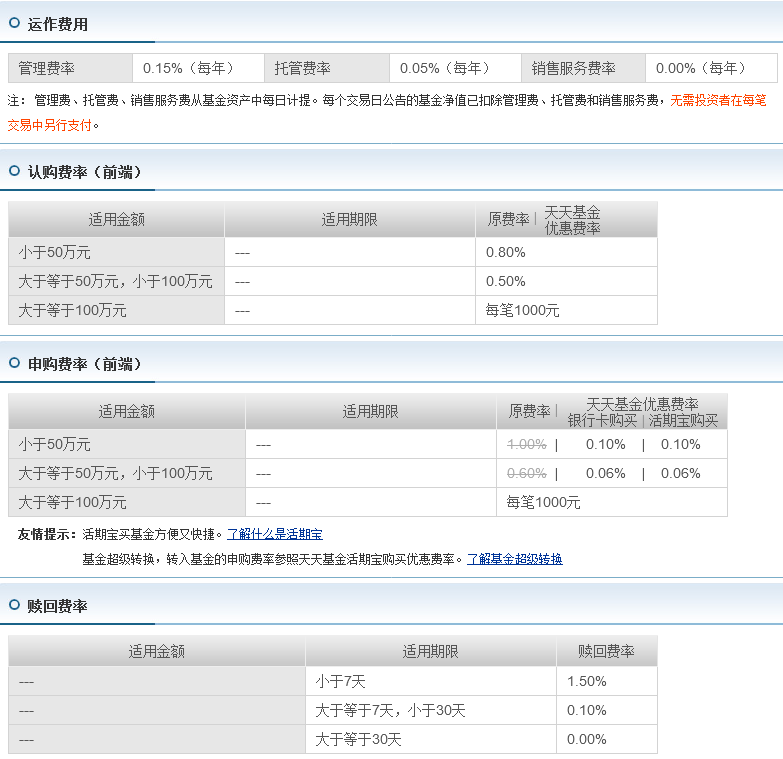Select the 大于等于30天 redemption period row

(333, 739)
